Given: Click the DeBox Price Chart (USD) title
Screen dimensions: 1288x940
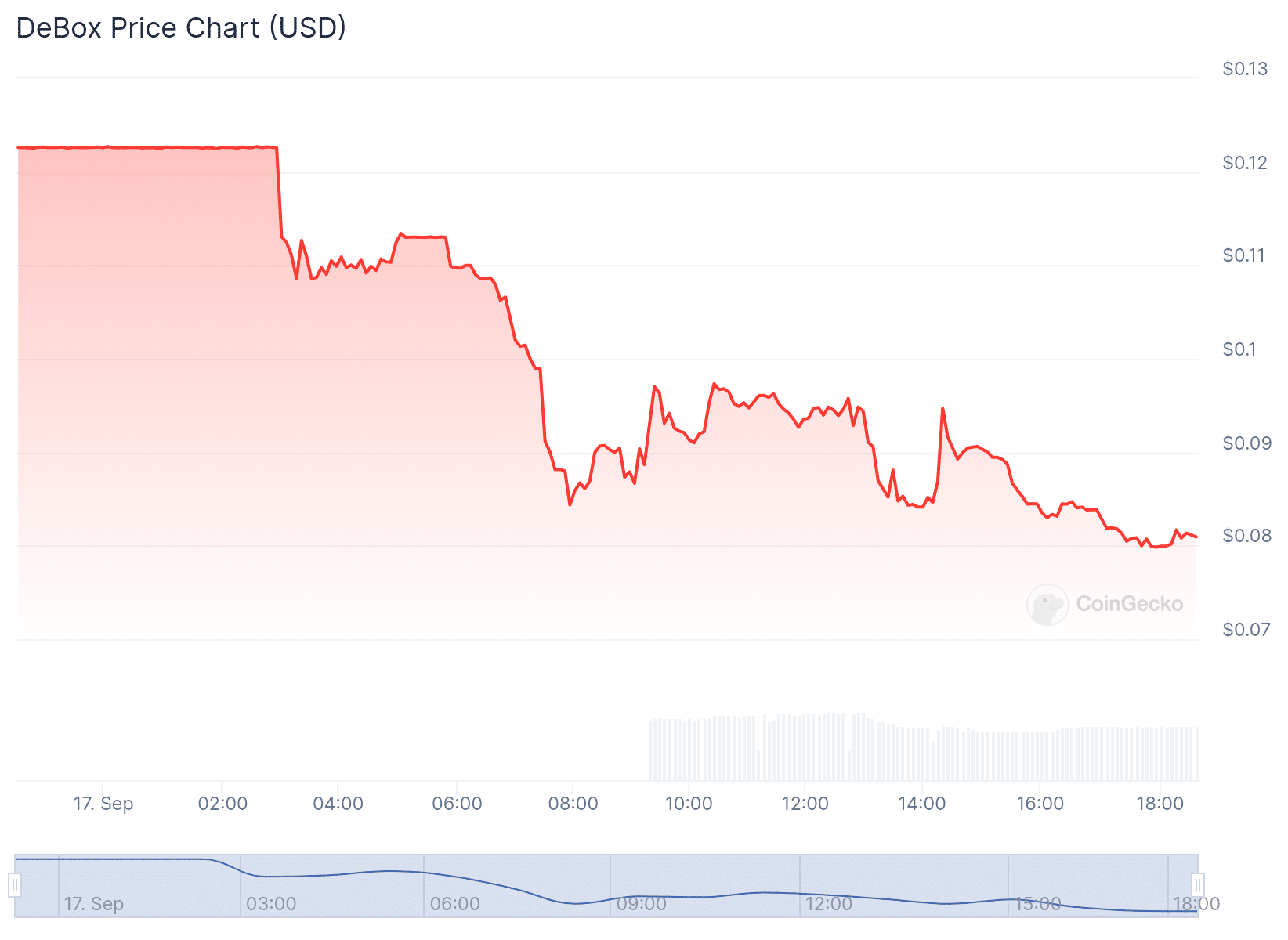Looking at the screenshot, I should coord(181,28).
